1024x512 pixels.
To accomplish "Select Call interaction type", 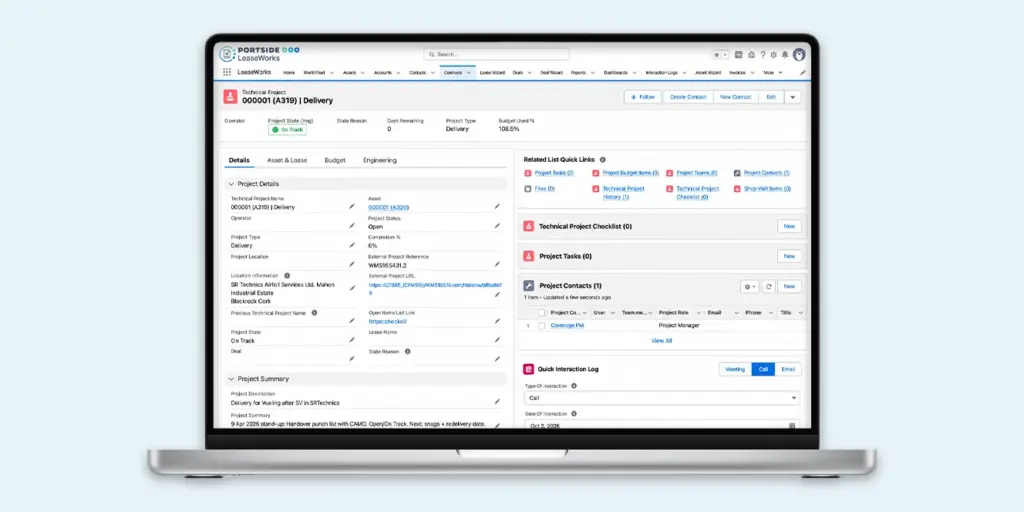I will pyautogui.click(x=763, y=369).
